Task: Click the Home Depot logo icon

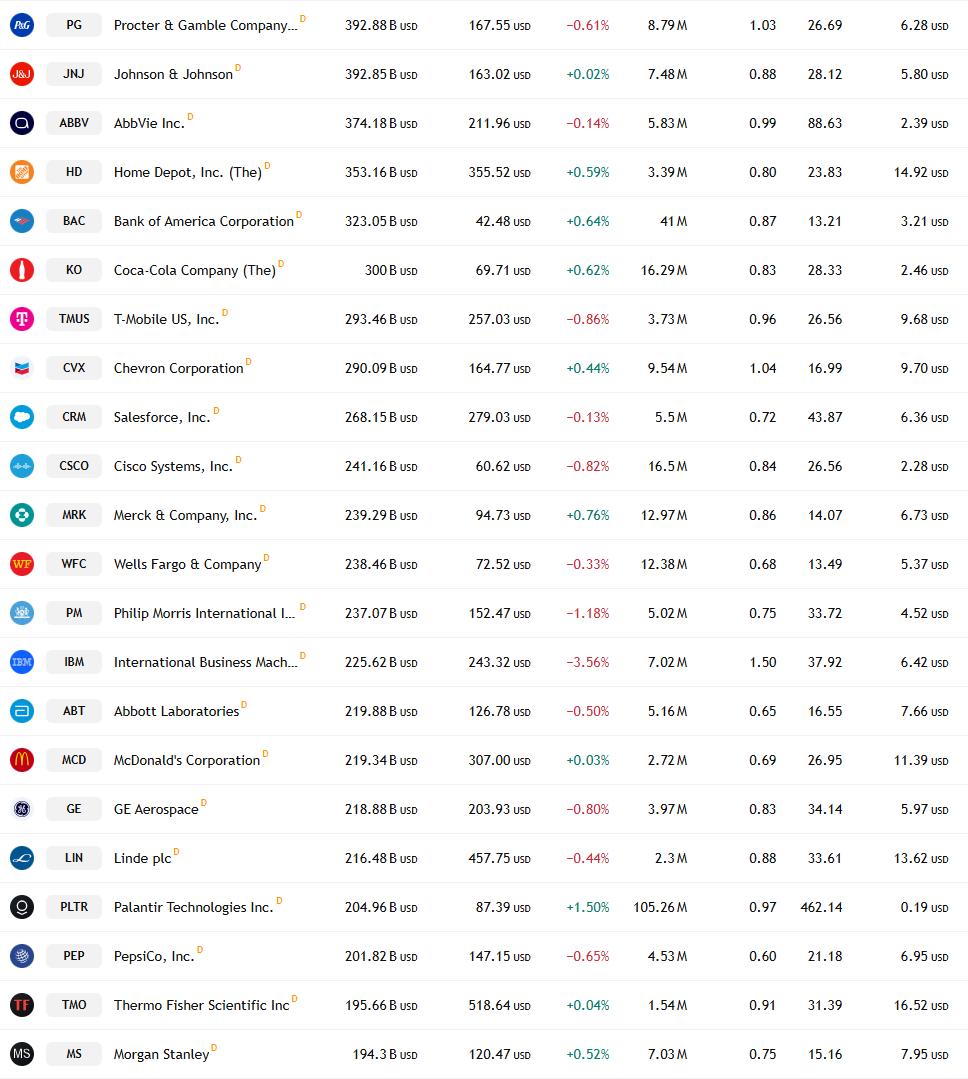Action: (22, 172)
